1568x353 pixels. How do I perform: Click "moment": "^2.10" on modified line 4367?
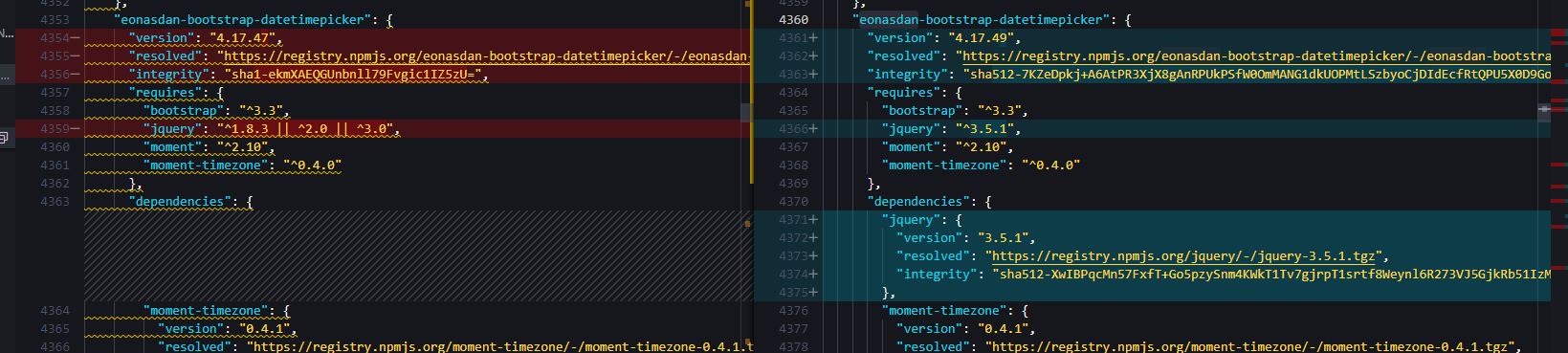click(x=943, y=146)
